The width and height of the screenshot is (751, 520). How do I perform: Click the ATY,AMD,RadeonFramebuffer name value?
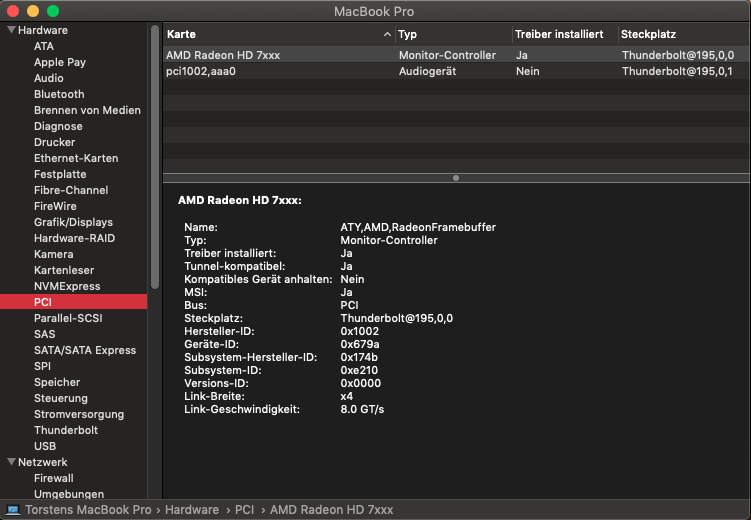[418, 227]
